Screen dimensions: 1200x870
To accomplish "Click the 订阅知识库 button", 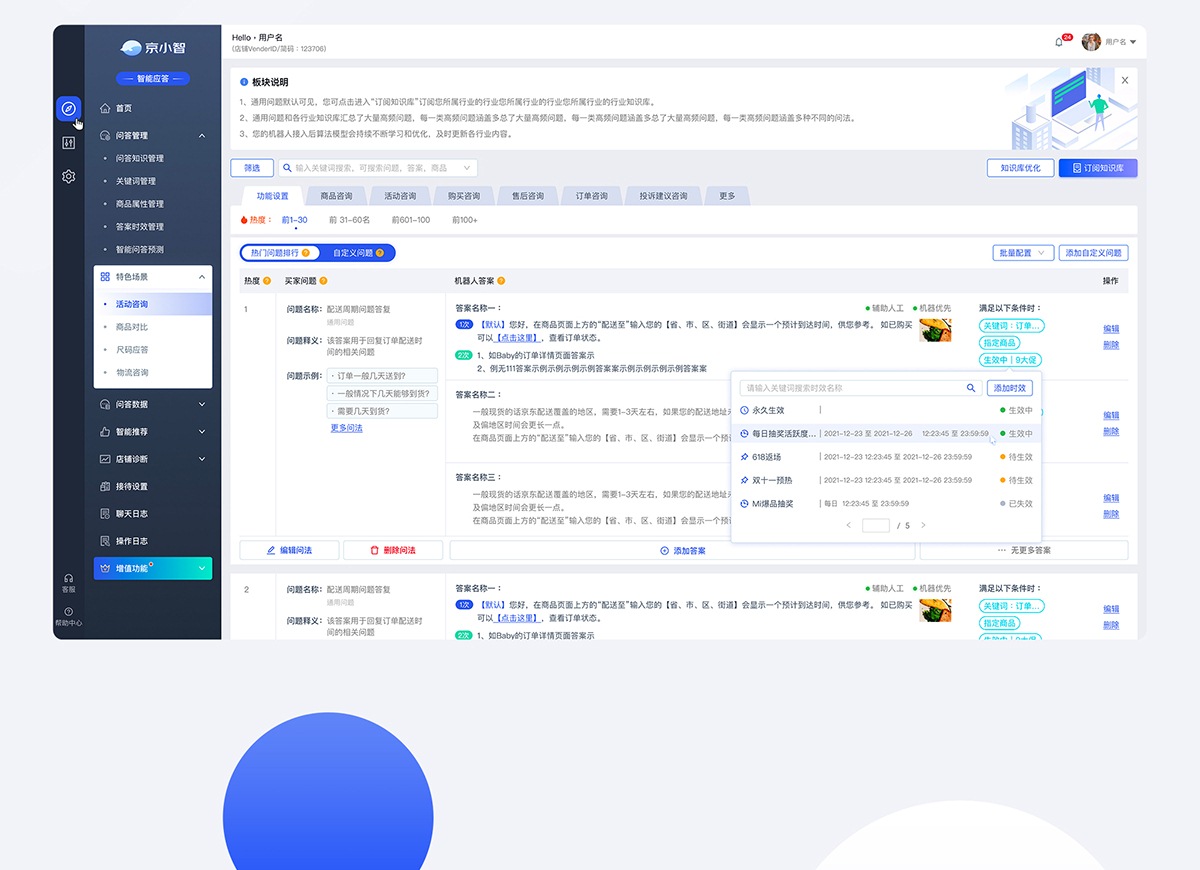I will click(x=1098, y=168).
